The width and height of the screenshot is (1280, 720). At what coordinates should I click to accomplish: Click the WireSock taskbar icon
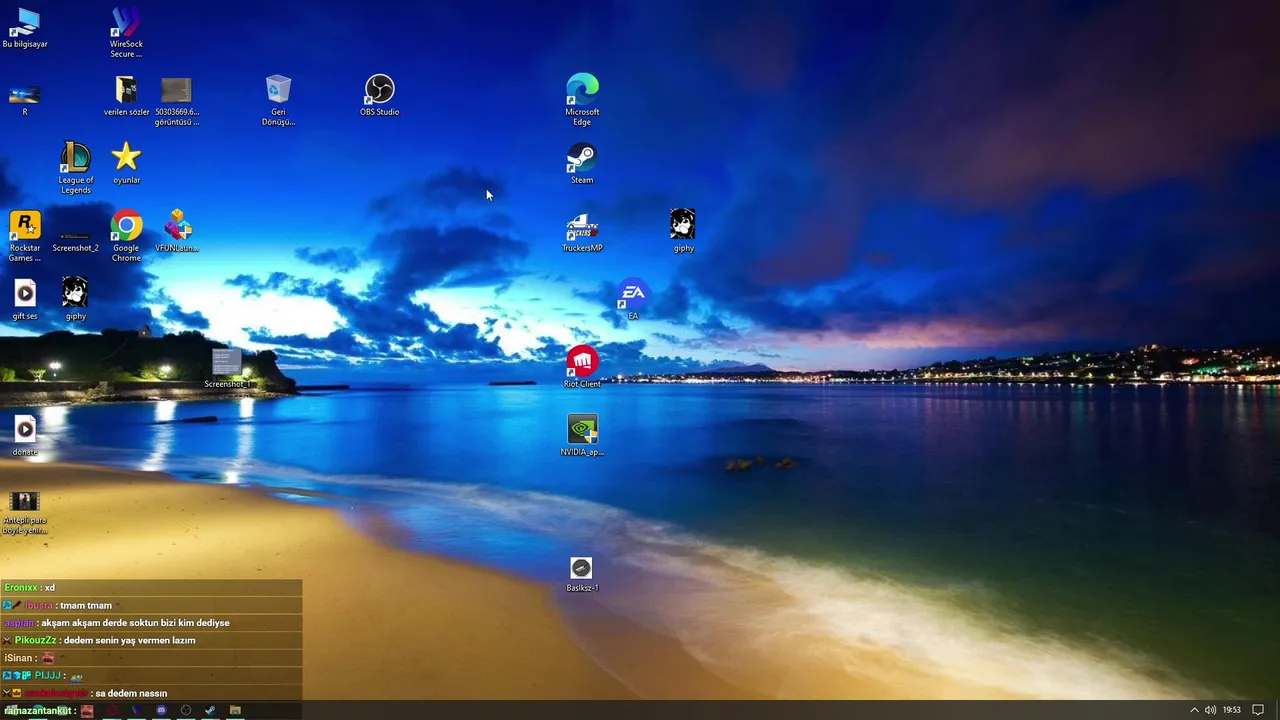click(x=136, y=710)
